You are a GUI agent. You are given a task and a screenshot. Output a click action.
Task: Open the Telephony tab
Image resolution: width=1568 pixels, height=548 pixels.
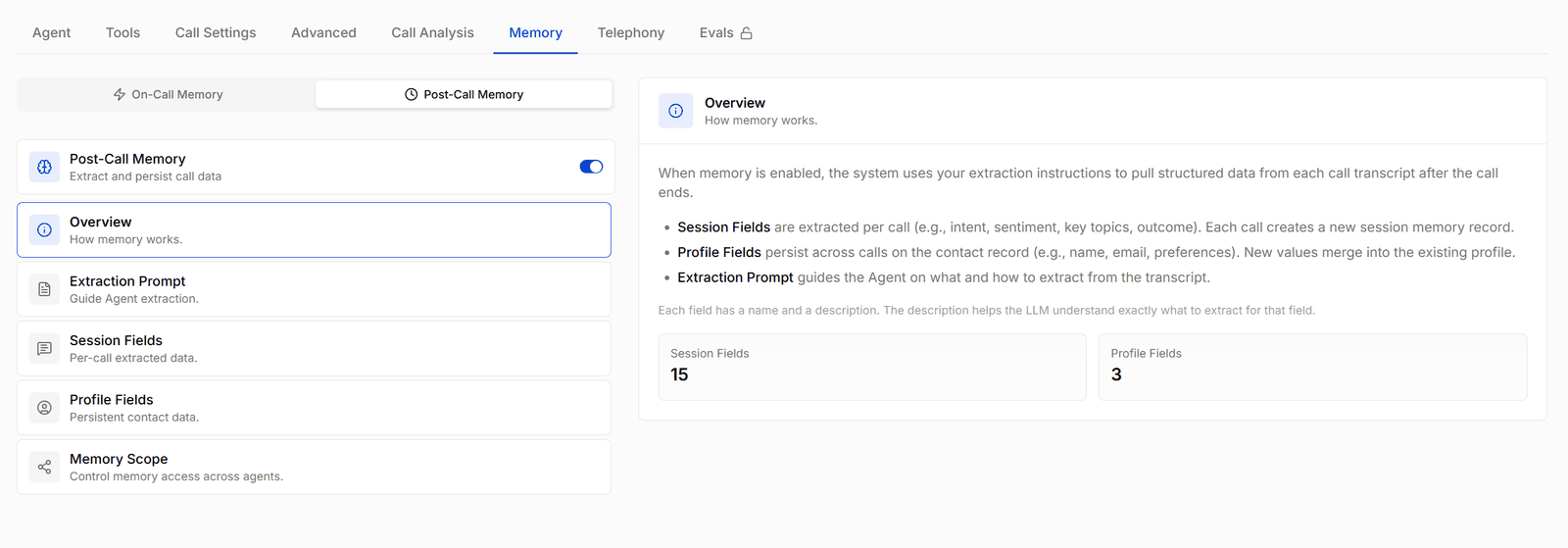631,32
